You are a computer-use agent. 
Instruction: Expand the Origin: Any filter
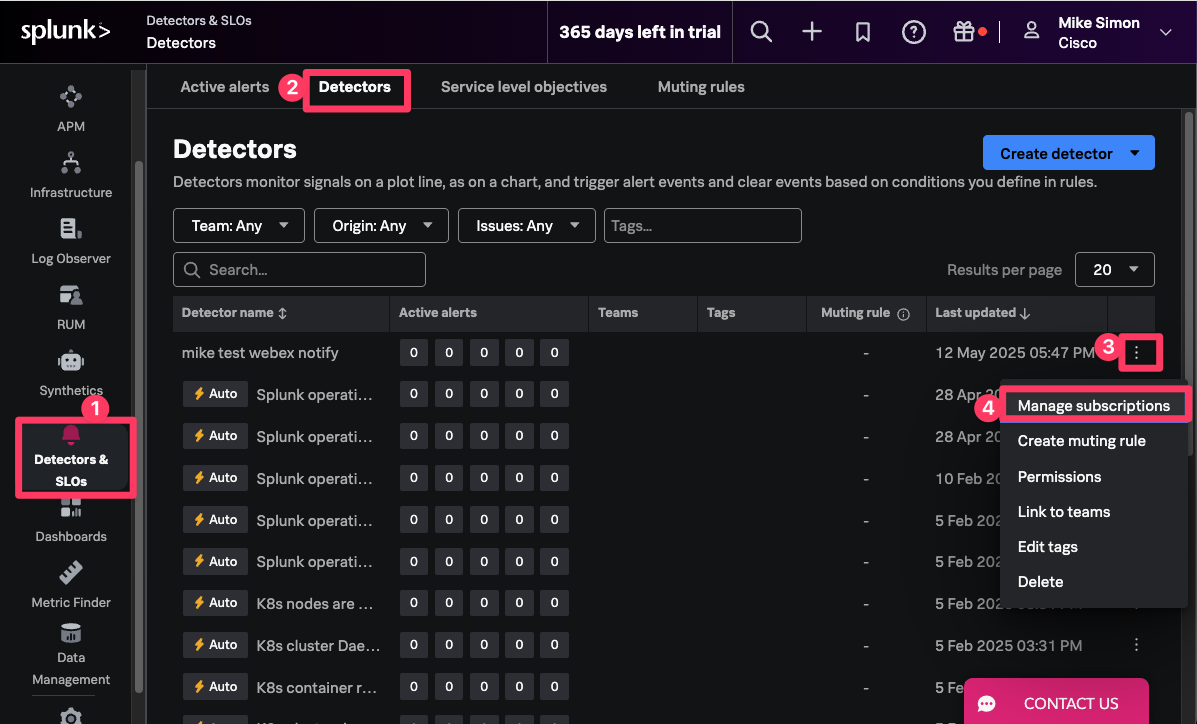click(x=380, y=226)
